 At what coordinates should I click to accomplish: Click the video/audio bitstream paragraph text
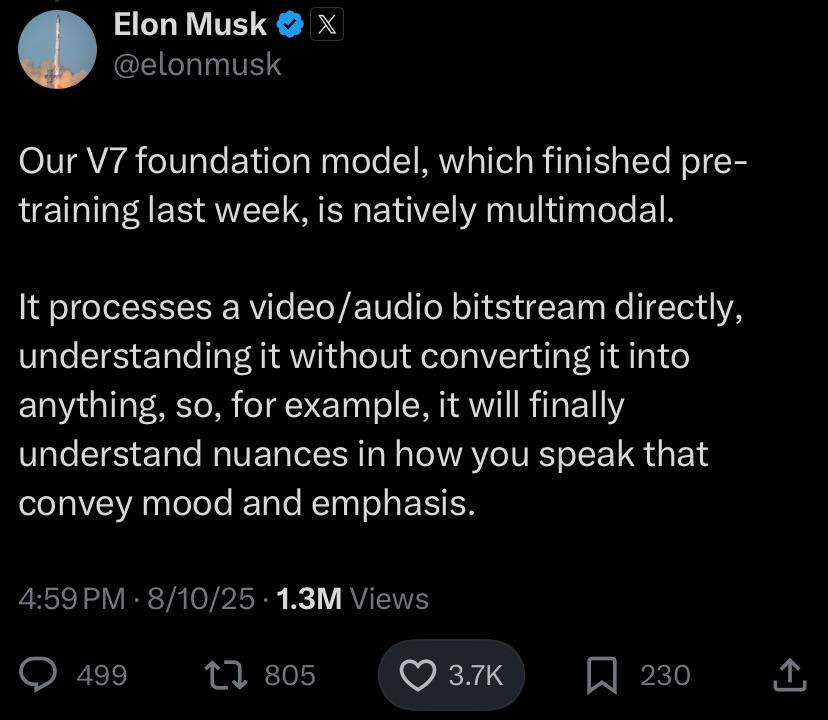380,405
